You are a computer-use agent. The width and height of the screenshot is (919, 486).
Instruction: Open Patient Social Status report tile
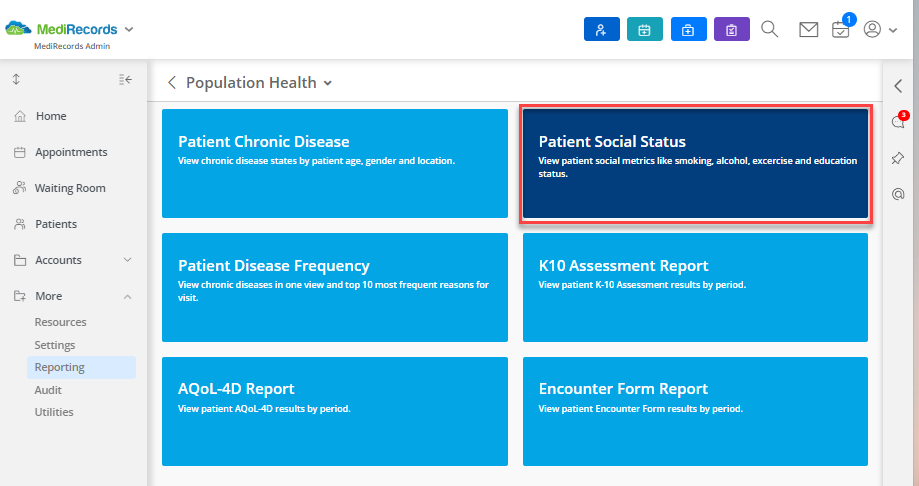695,164
